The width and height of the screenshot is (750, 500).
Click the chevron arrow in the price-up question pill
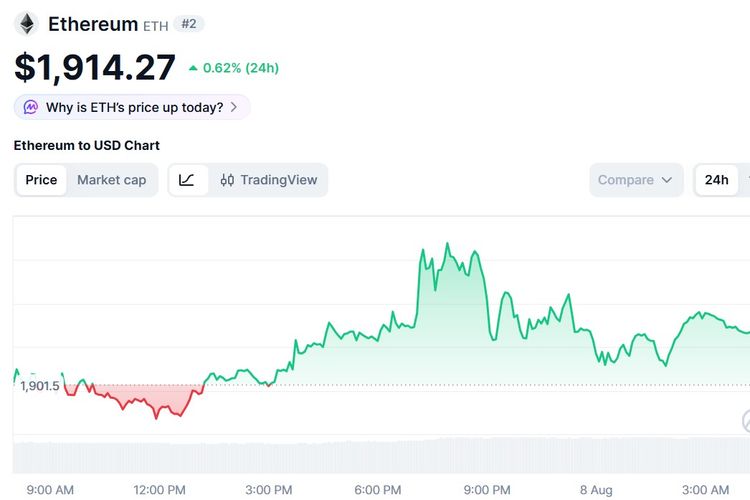point(233,107)
